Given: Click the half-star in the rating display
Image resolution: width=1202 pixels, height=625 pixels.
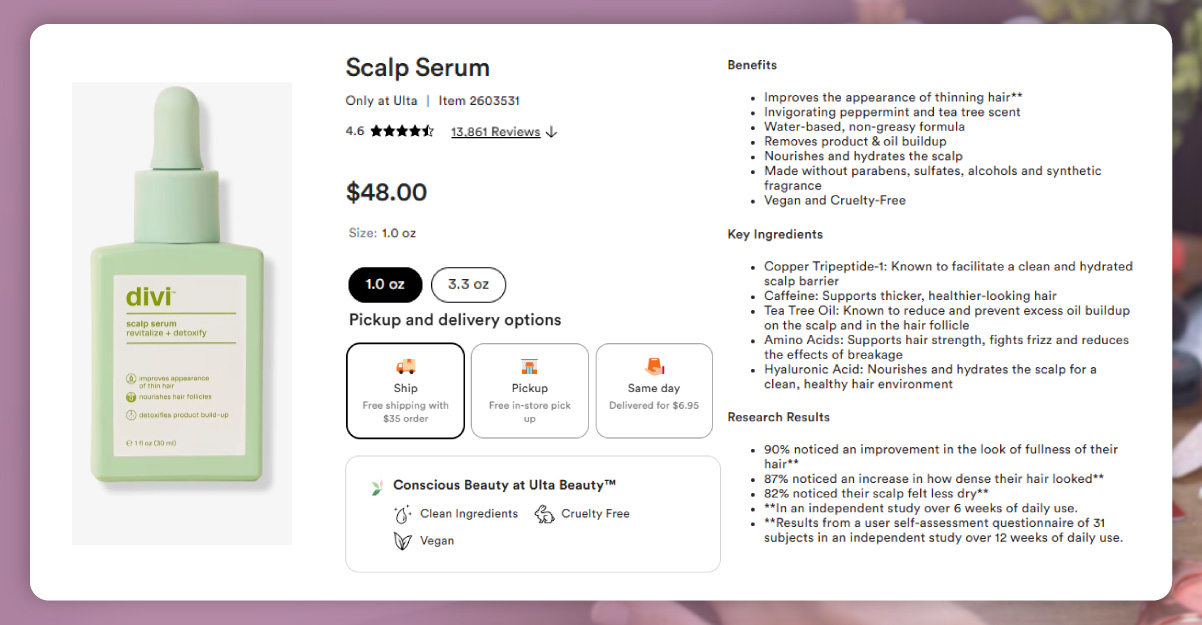Looking at the screenshot, I should coord(427,130).
